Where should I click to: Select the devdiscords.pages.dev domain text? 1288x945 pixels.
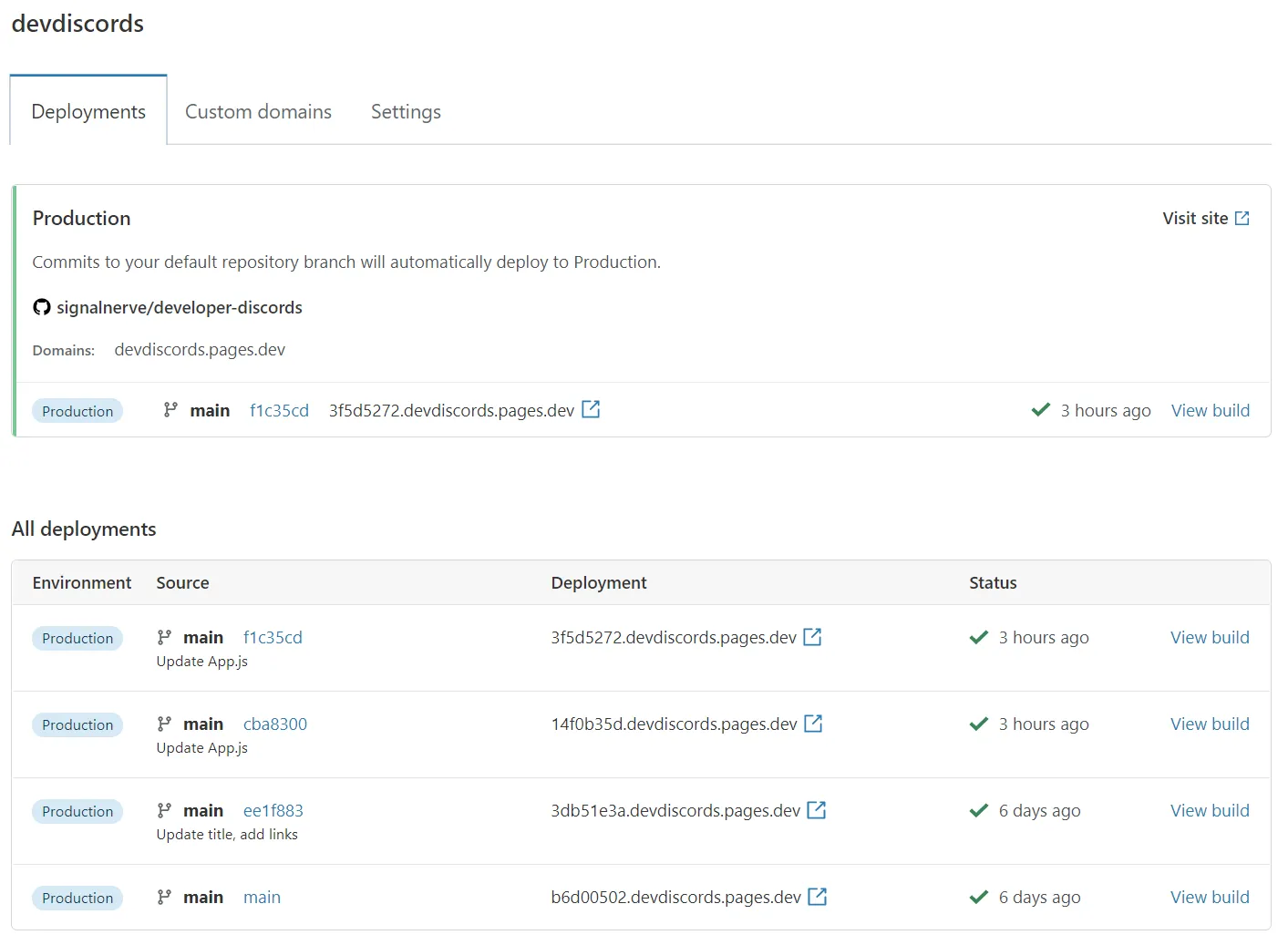point(200,349)
